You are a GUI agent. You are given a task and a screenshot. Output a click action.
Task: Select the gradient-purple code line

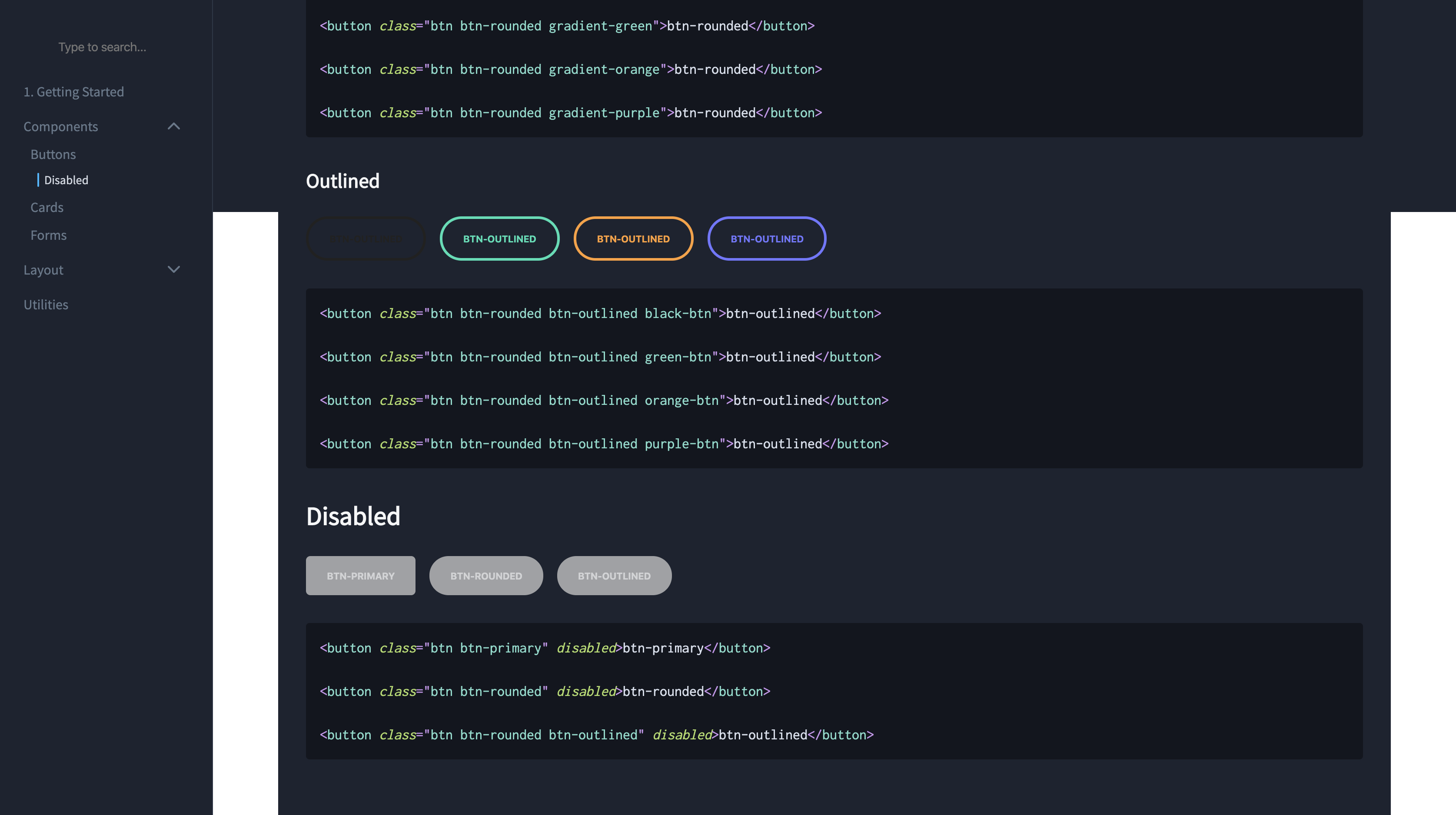coord(570,113)
